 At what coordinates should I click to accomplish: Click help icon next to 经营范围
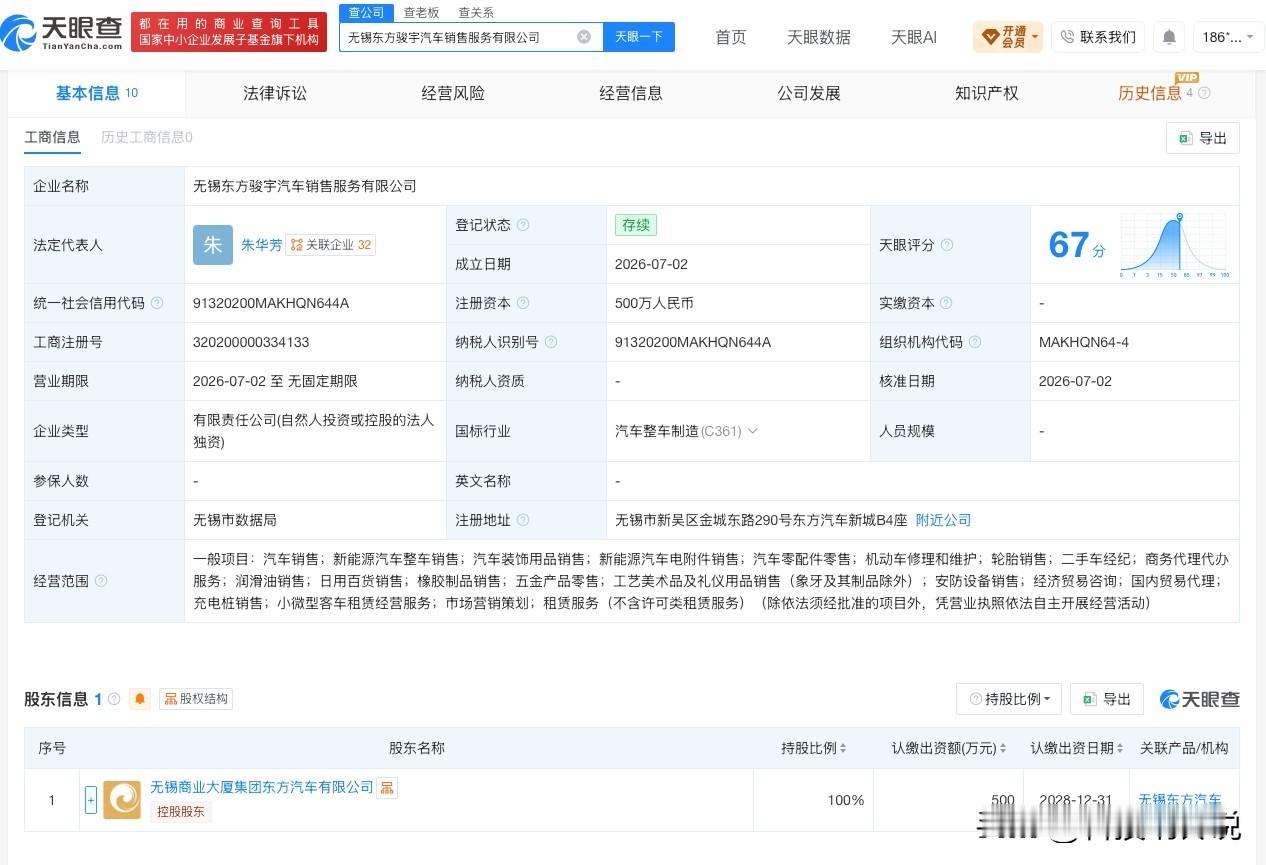[x=101, y=581]
